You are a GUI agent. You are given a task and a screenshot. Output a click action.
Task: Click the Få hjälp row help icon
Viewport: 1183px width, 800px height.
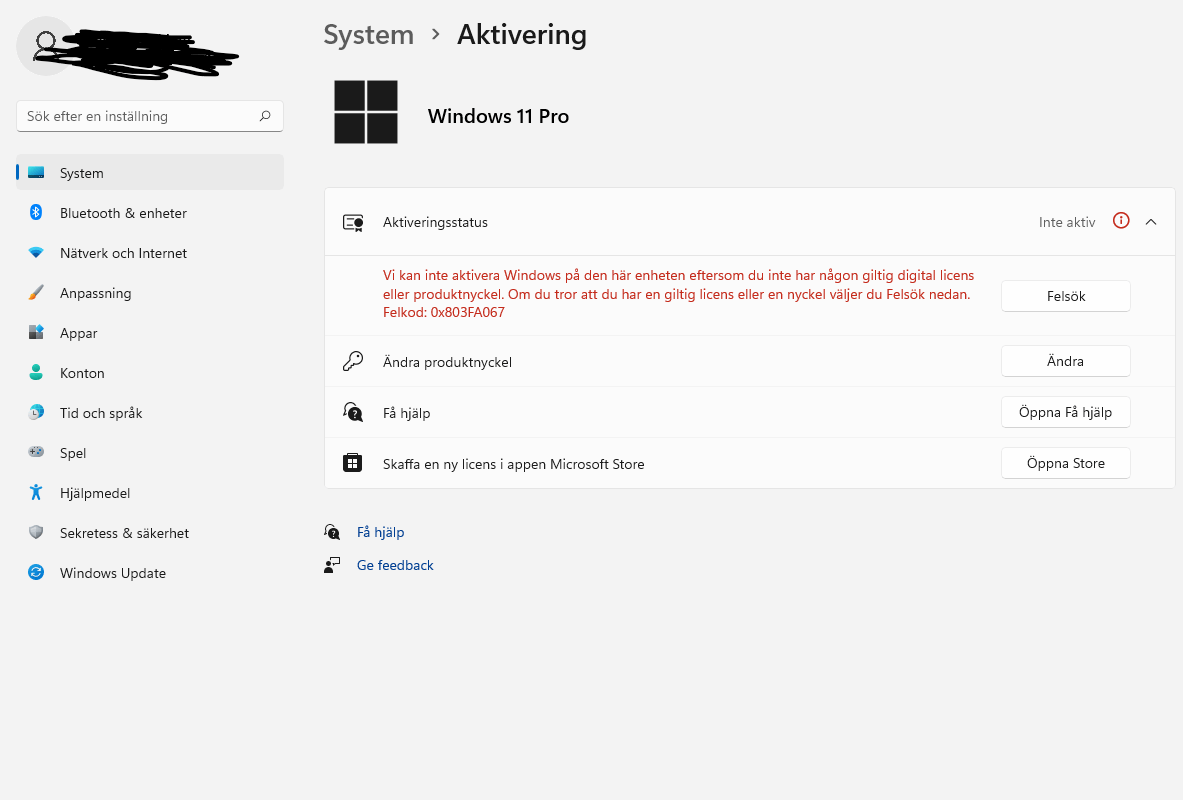coord(353,412)
